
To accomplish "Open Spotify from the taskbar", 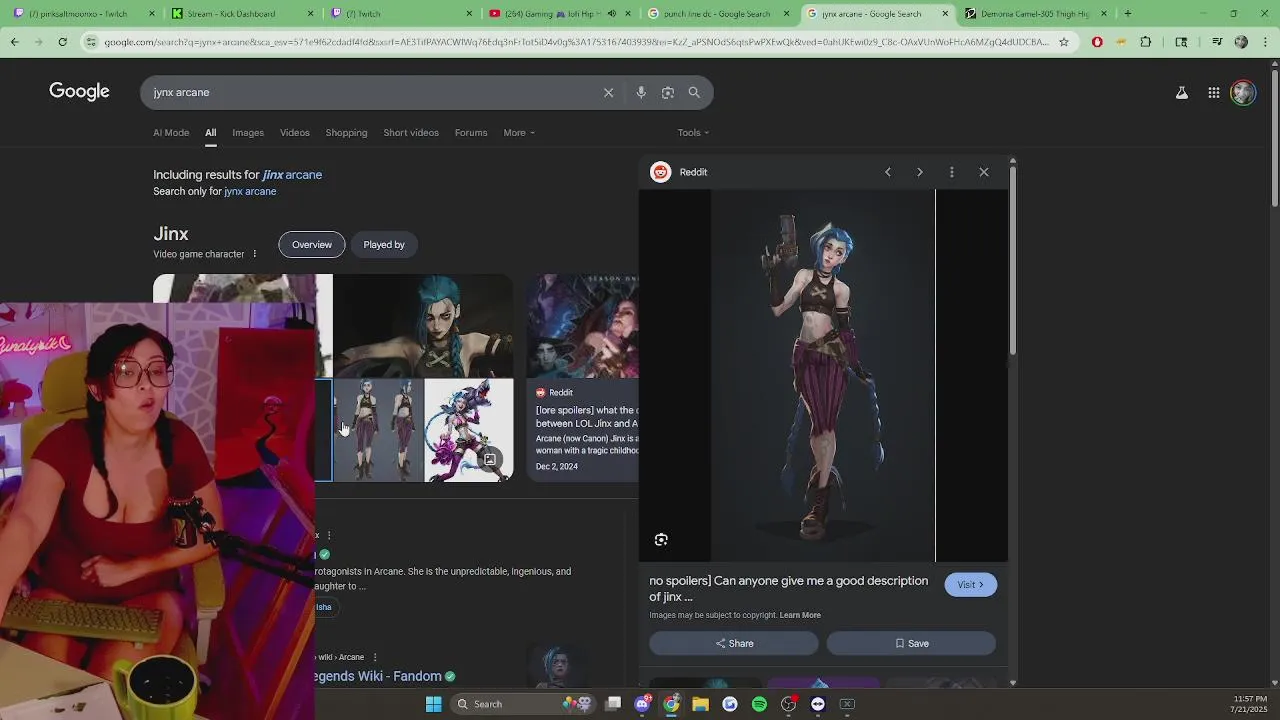I will click(x=759, y=704).
